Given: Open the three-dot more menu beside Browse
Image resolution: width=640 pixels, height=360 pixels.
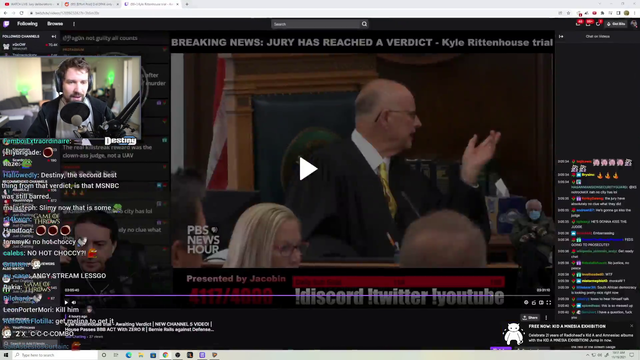Looking at the screenshot, I should (74, 24).
